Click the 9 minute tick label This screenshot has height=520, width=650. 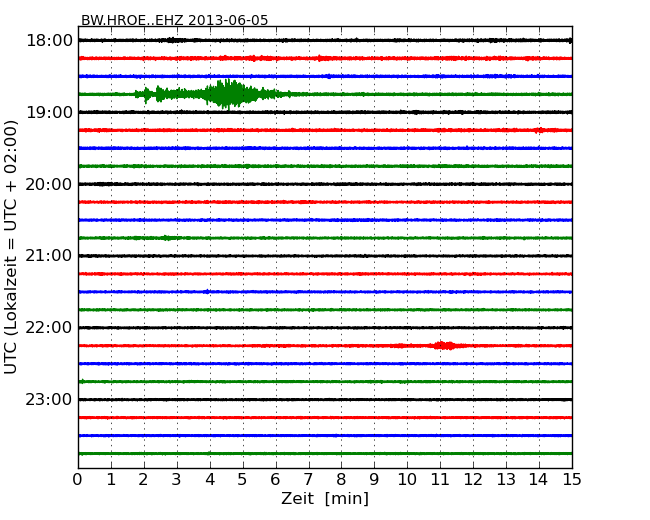coord(374,480)
